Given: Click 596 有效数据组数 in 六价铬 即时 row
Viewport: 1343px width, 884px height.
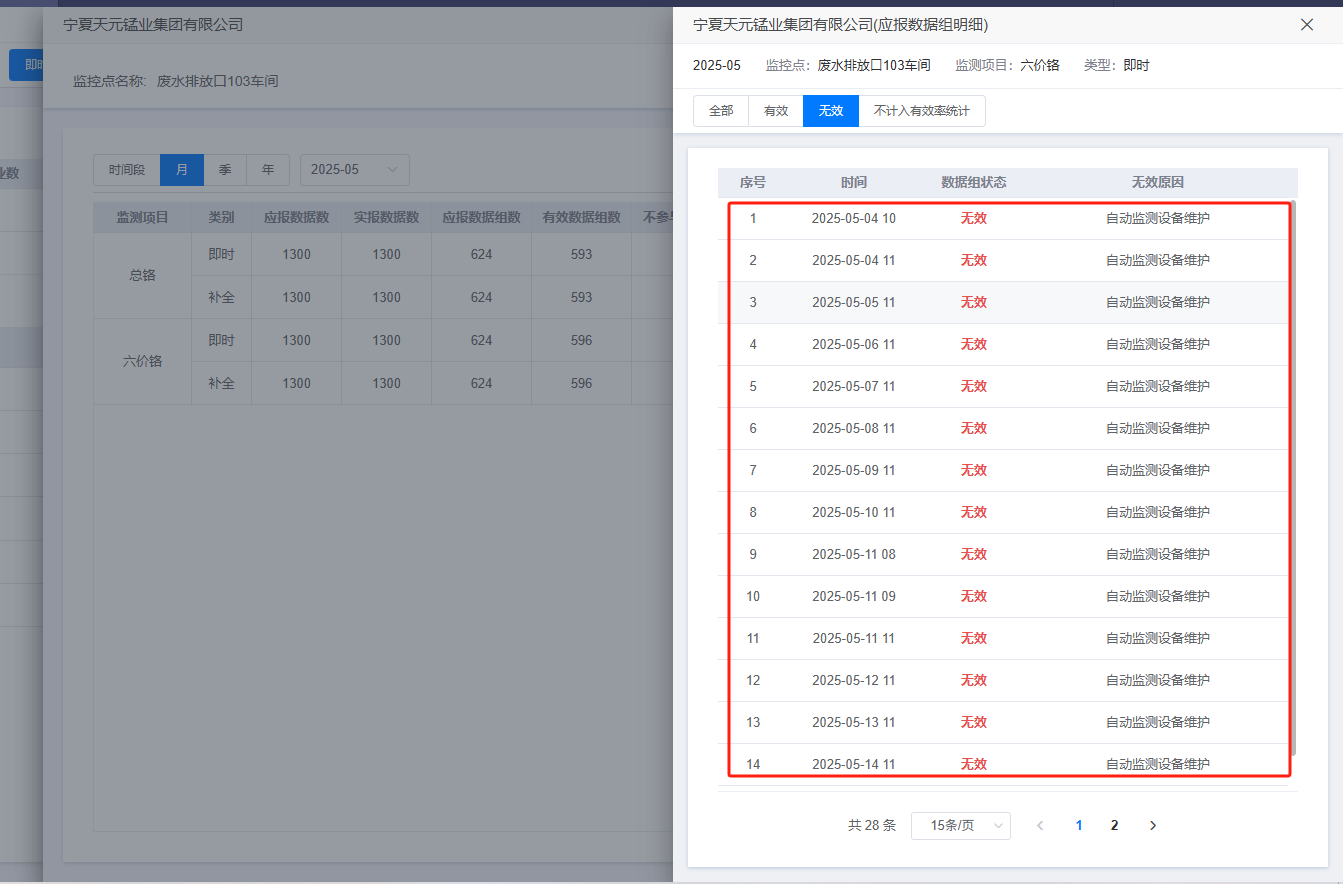Looking at the screenshot, I should pyautogui.click(x=581, y=340).
